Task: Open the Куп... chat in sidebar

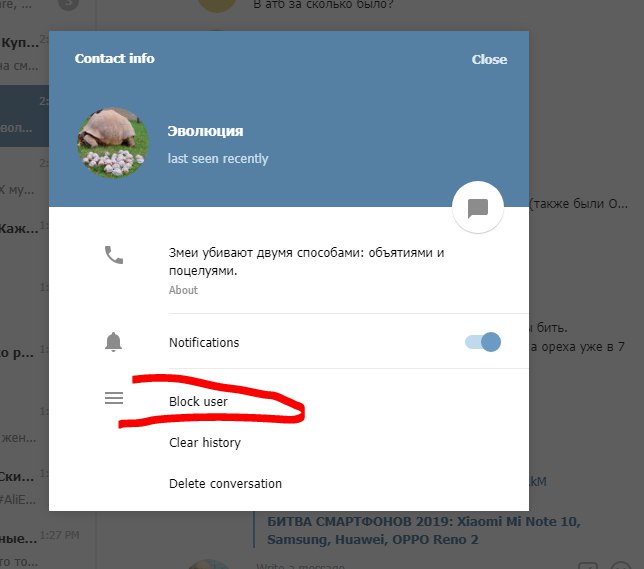Action: click(24, 53)
